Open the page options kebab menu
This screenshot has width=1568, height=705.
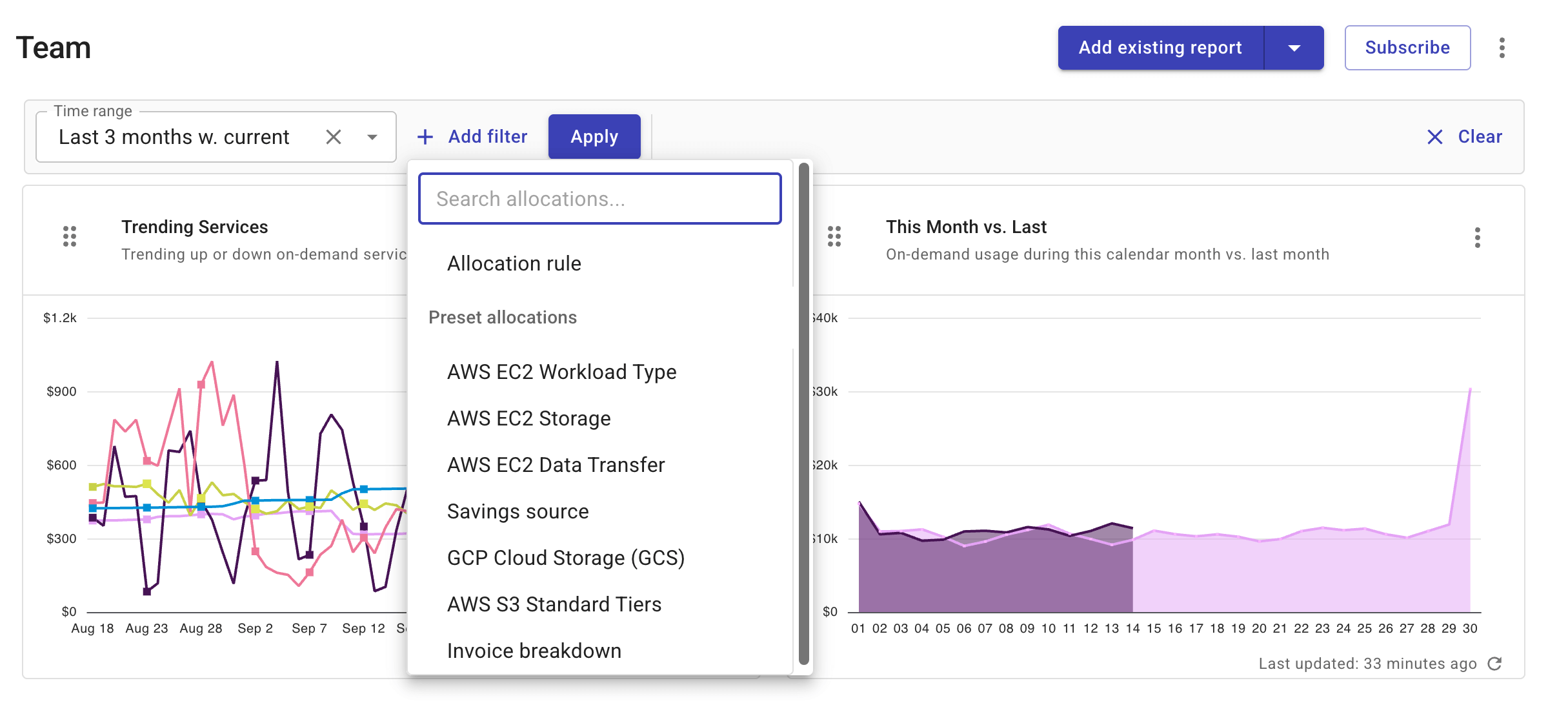click(1502, 47)
